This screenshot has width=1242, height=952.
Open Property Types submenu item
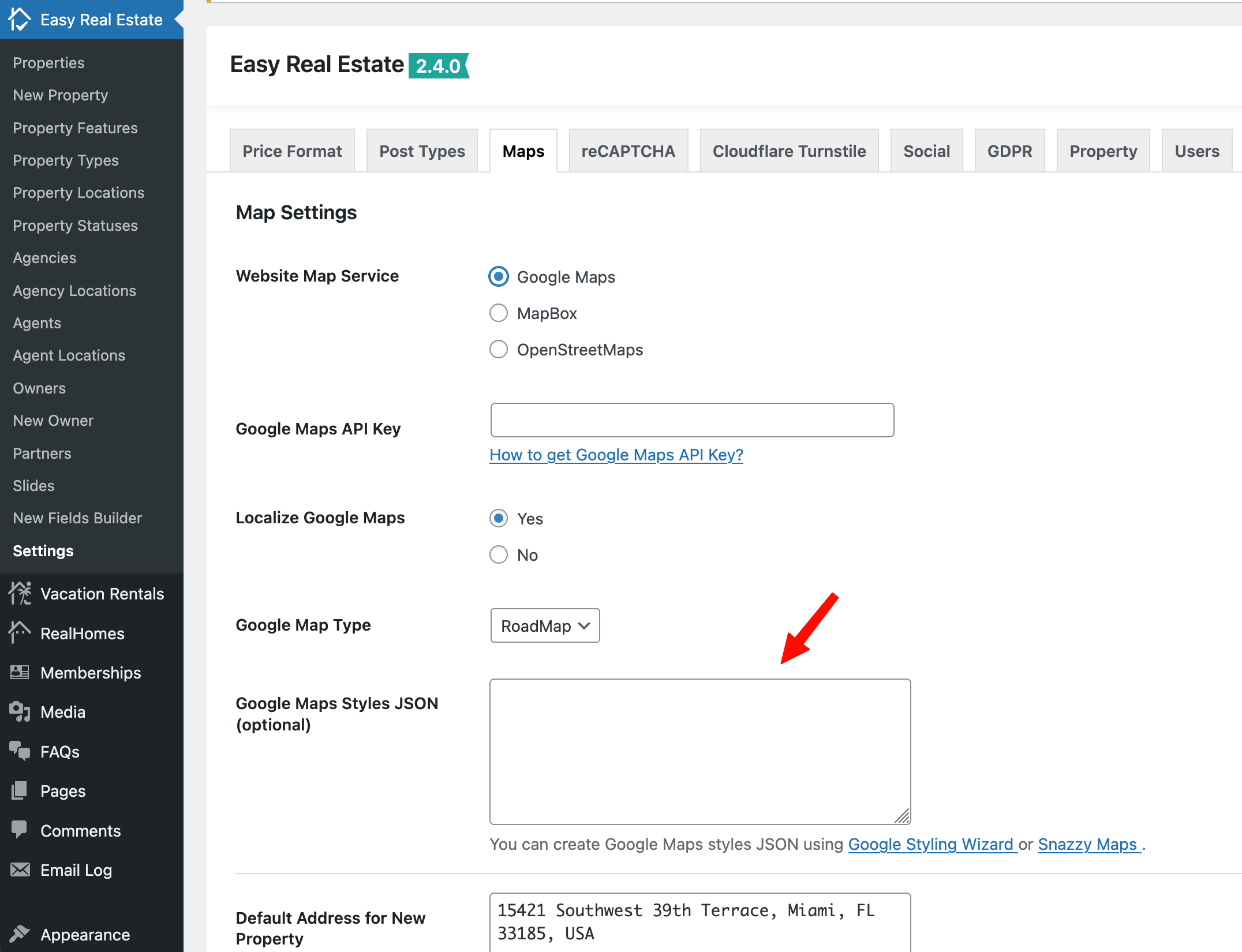[x=66, y=160]
